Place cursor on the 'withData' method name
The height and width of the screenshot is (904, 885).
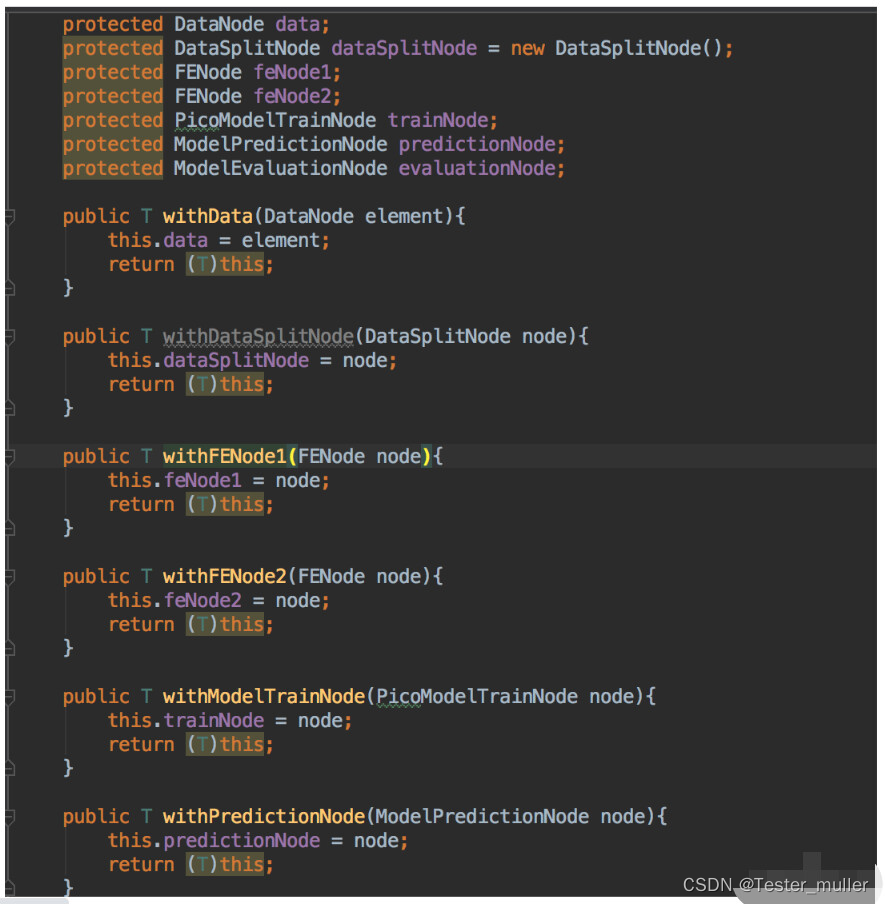point(208,216)
